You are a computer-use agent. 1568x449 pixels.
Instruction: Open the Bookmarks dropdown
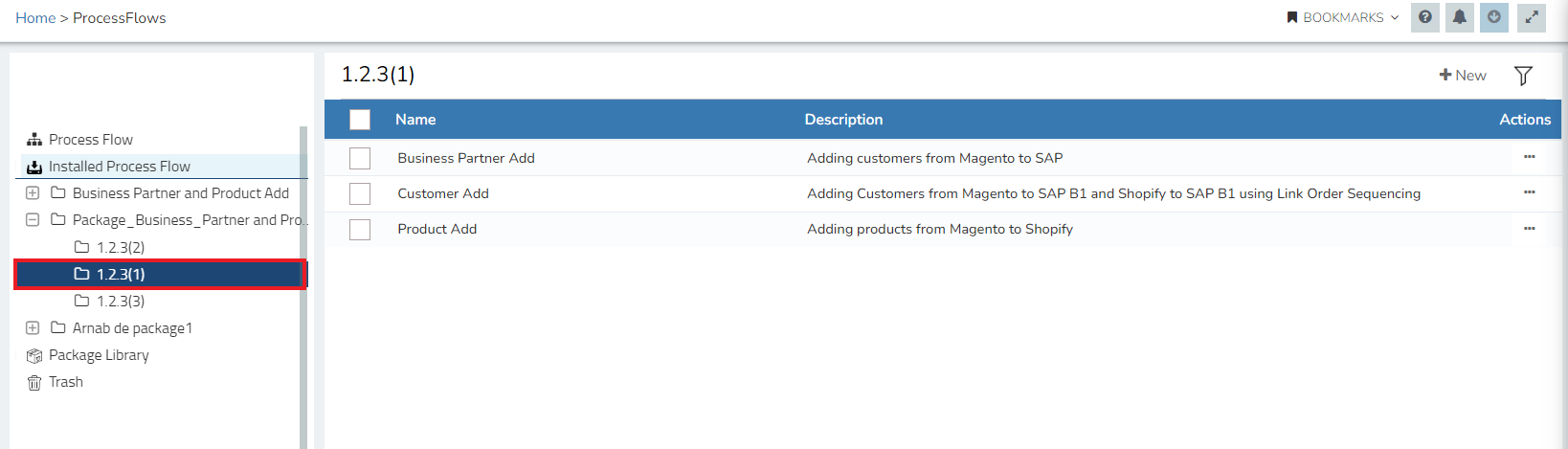tap(1343, 17)
